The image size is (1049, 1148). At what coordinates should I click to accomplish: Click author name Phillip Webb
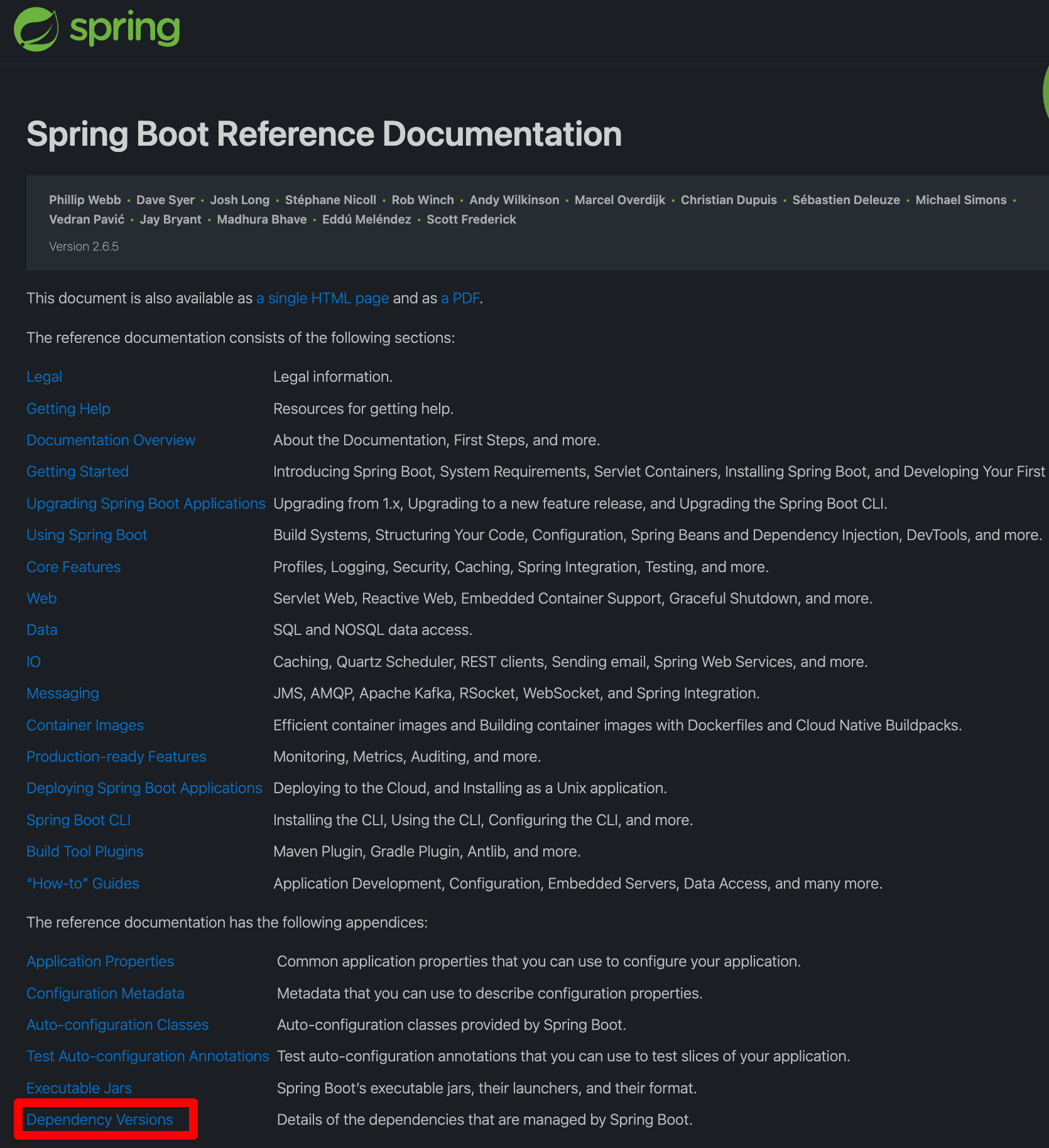pyautogui.click(x=85, y=200)
